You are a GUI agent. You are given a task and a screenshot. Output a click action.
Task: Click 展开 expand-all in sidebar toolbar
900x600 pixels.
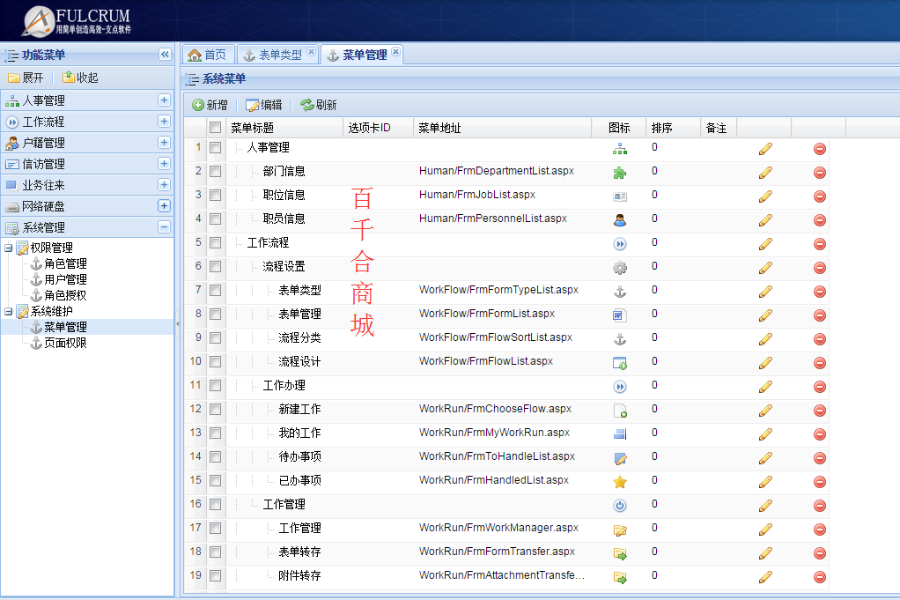pyautogui.click(x=26, y=78)
